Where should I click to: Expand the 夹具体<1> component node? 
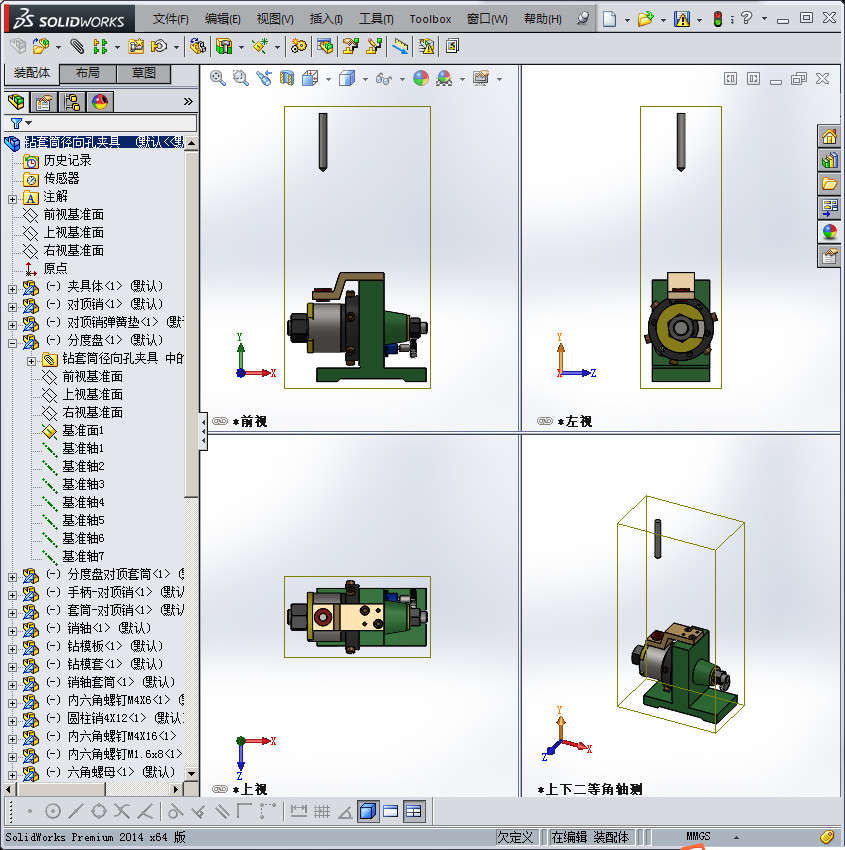click(x=12, y=289)
